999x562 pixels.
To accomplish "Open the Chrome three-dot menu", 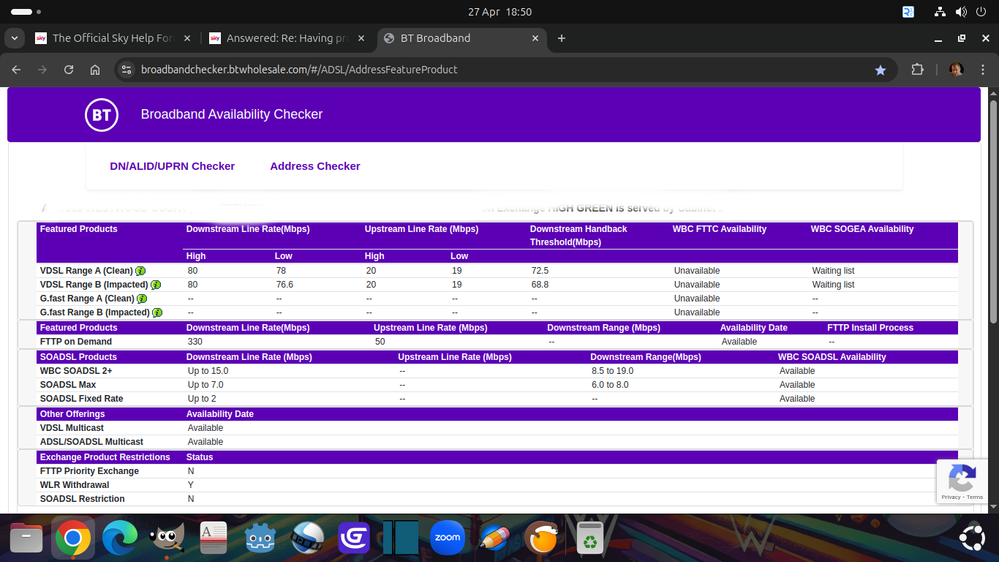I will (983, 69).
